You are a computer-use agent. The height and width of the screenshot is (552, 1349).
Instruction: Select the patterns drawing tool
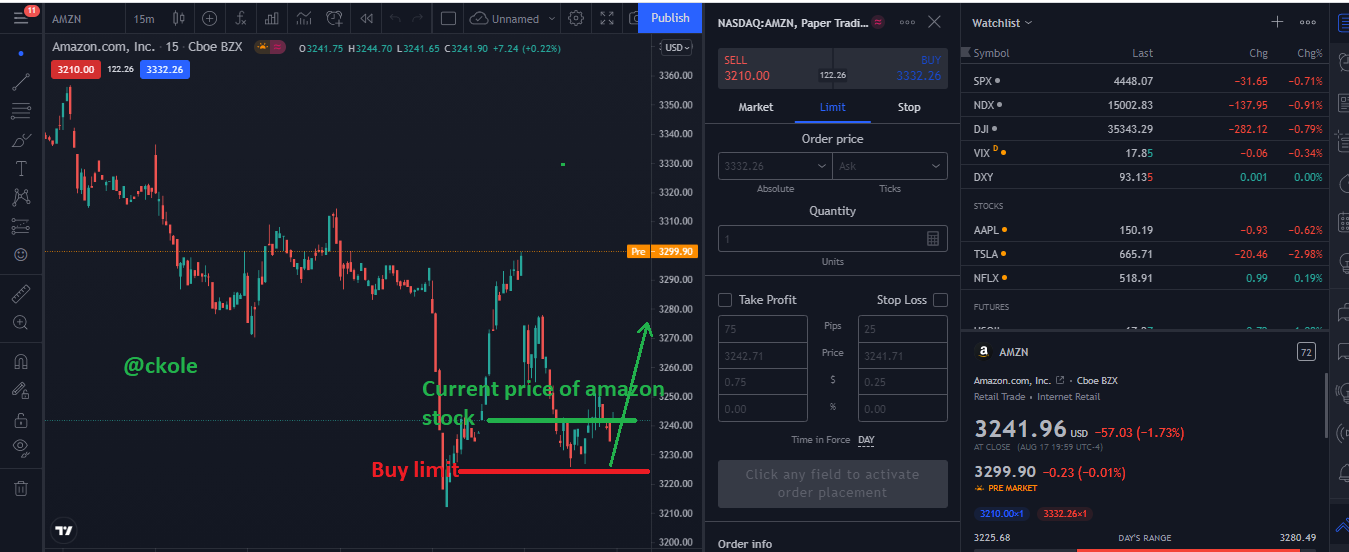click(x=21, y=197)
